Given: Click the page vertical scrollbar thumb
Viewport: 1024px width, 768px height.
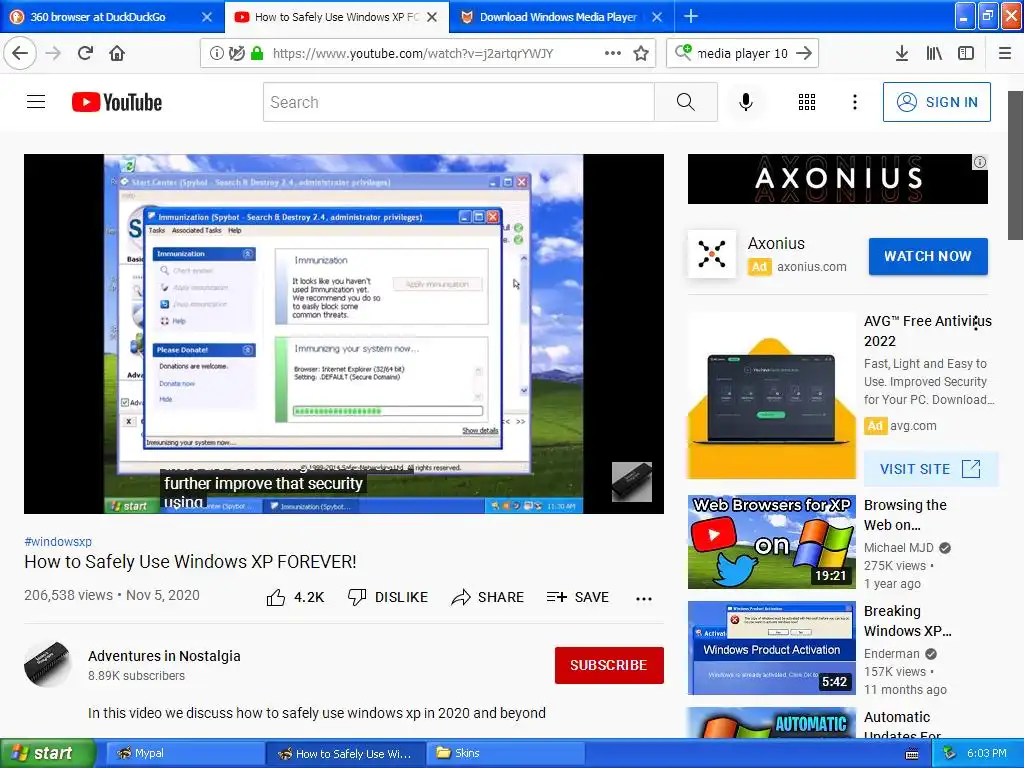Looking at the screenshot, I should (1015, 165).
